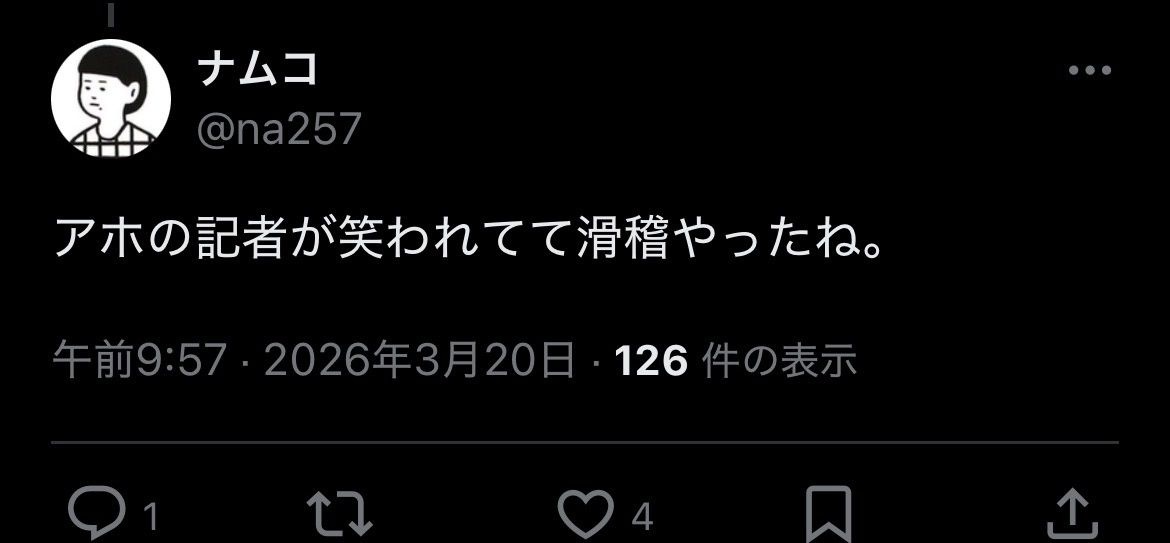Tap the share upload-arrow icon

[x=1072, y=513]
